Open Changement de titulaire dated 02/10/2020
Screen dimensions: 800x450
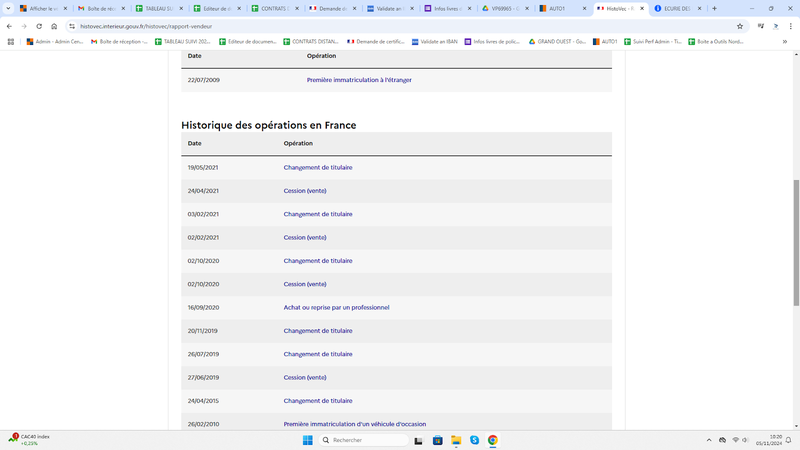318,261
